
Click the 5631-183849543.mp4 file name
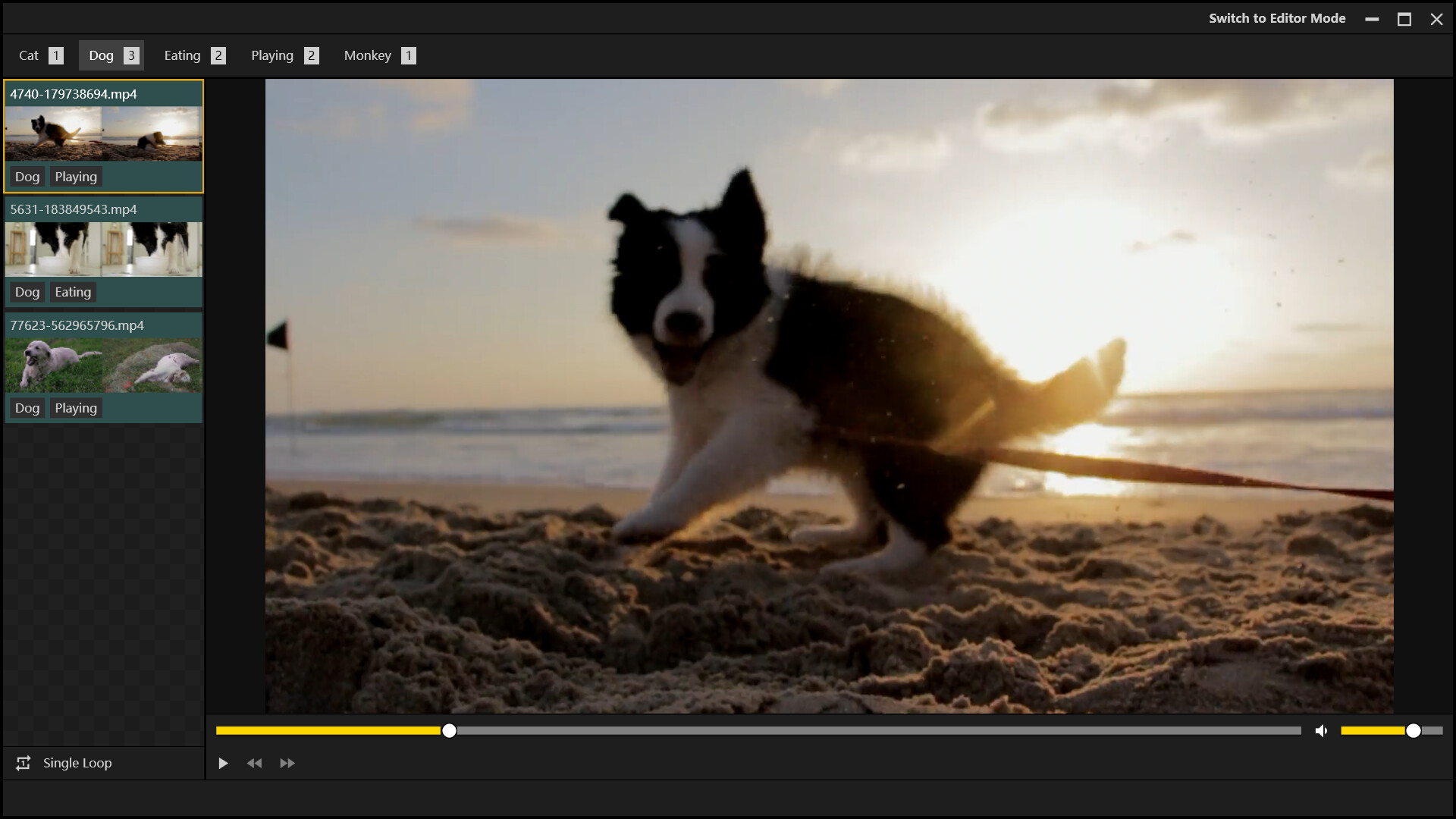pyautogui.click(x=74, y=209)
